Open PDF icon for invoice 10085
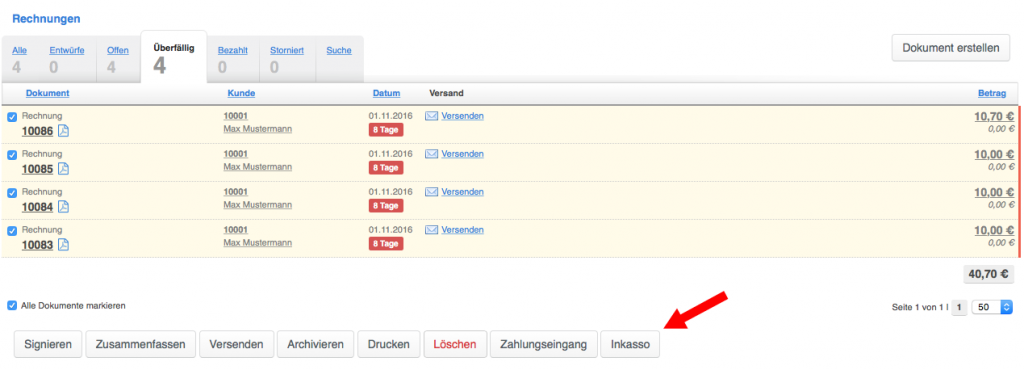1024x370 pixels. pyautogui.click(x=63, y=168)
